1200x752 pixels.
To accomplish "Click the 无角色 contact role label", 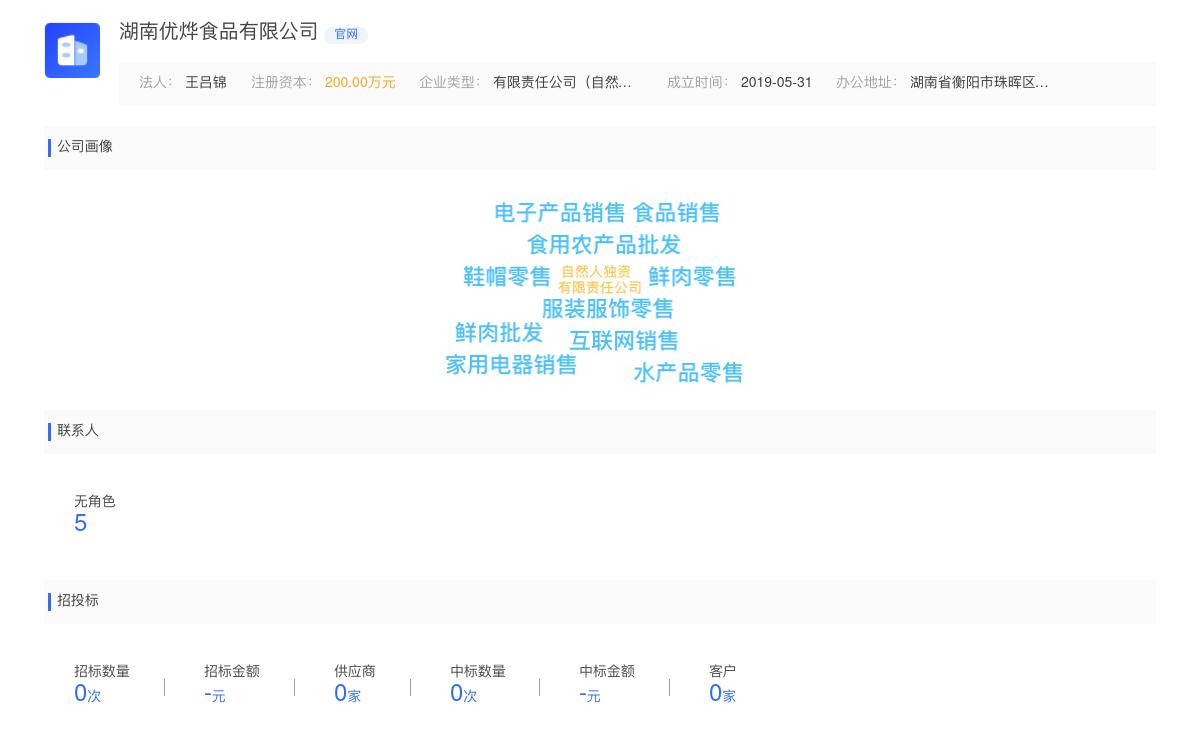I will pos(95,502).
